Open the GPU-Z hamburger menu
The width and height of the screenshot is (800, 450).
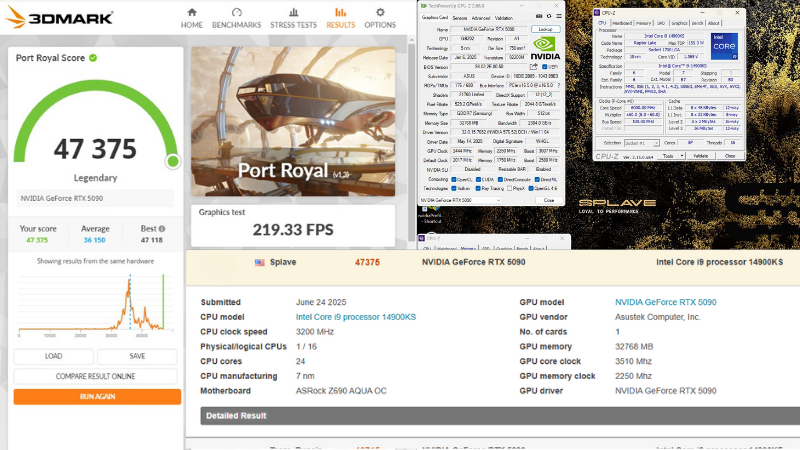(559, 16)
